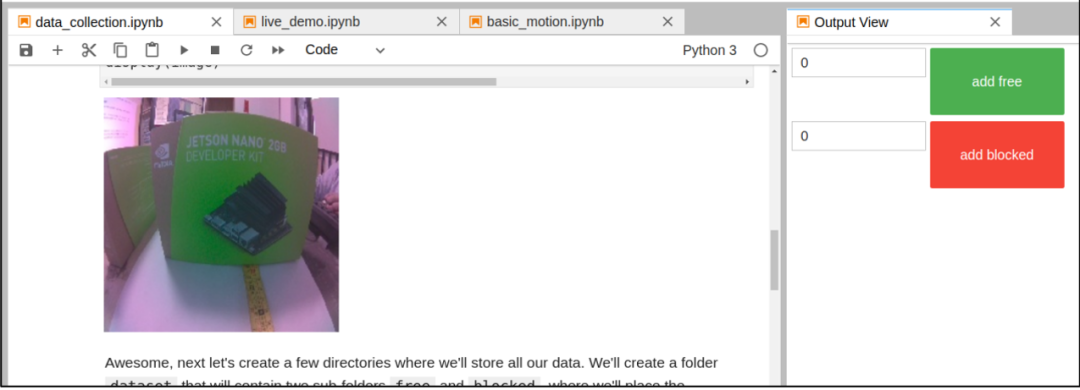
Task: Click the camera image of Jetson Nano box
Action: pyautogui.click(x=221, y=214)
